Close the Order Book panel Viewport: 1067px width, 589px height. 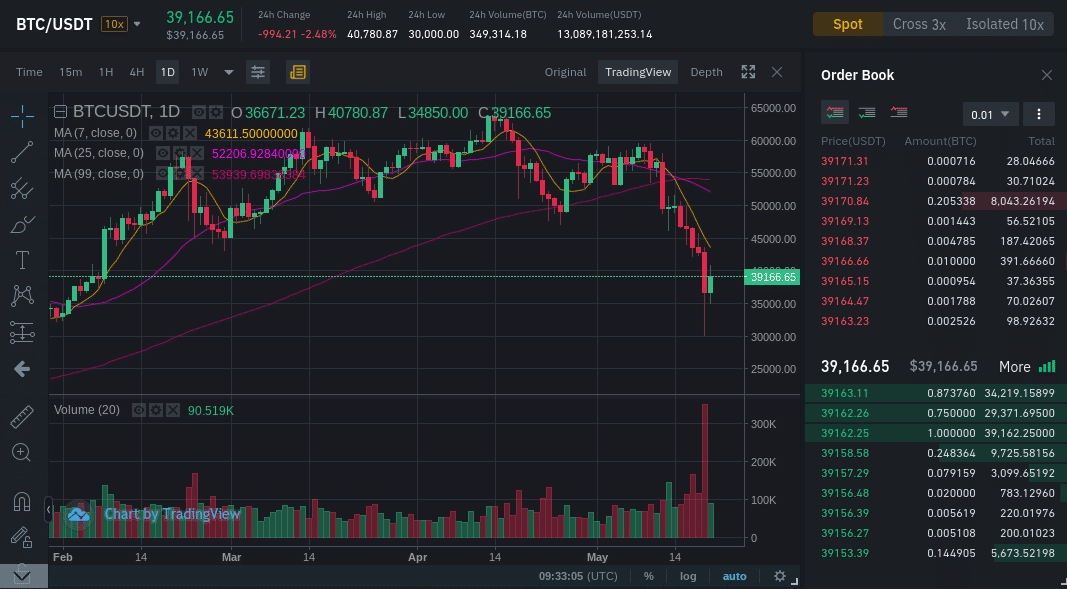click(1047, 75)
